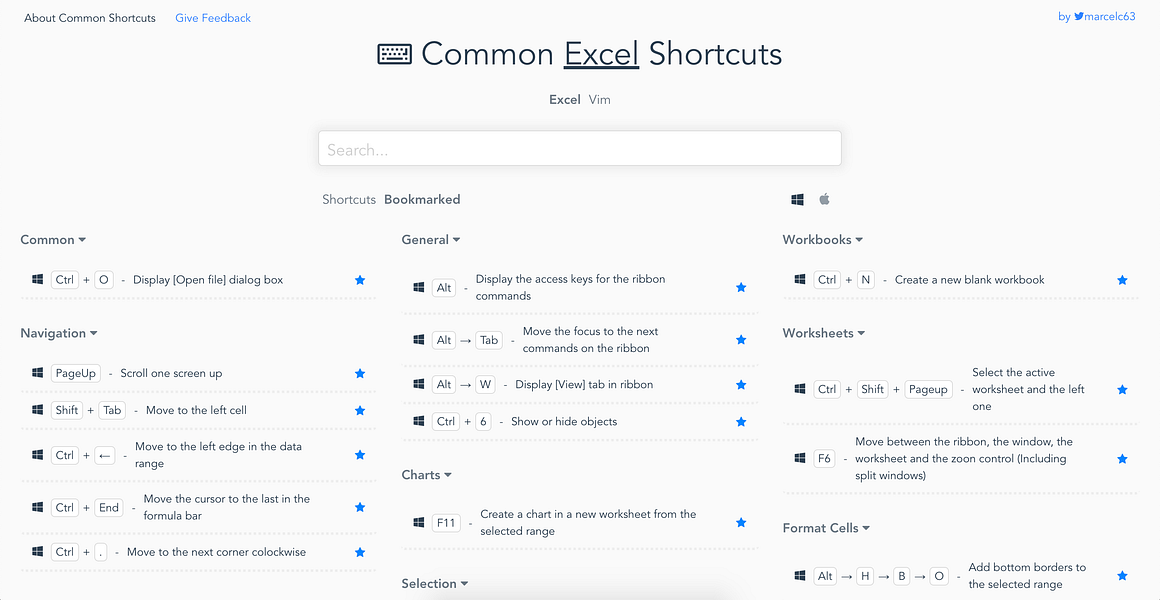Click the Twitter bird icon beside marcelc63
Screen dimensions: 1160x600
1078,16
